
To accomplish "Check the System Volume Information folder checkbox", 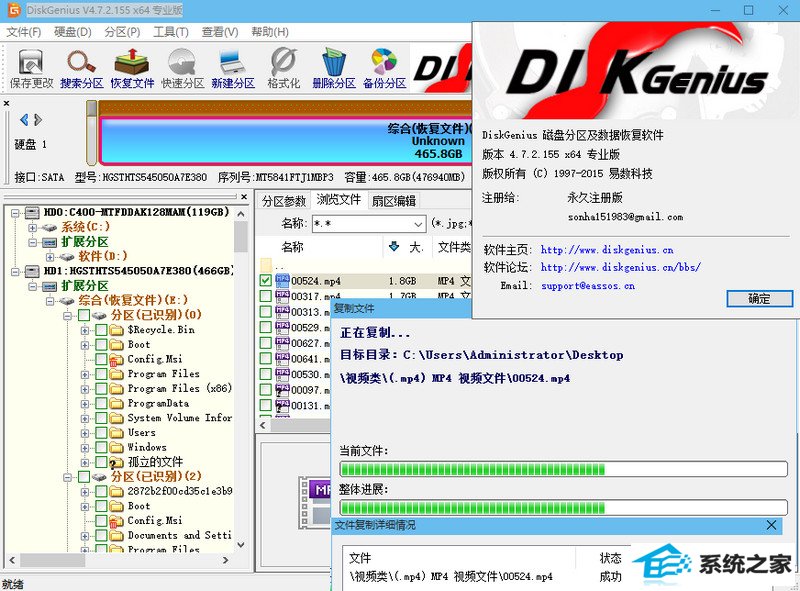I will tap(101, 418).
